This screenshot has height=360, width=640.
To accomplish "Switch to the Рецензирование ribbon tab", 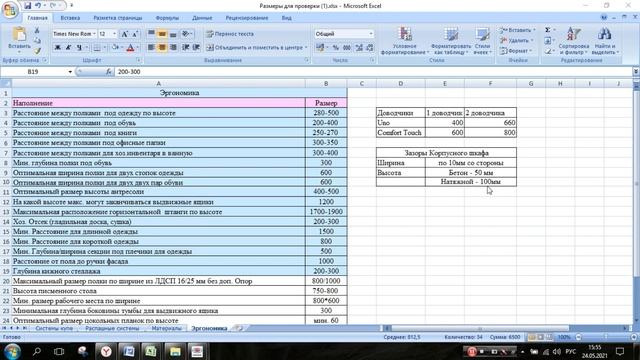I will pos(247,18).
